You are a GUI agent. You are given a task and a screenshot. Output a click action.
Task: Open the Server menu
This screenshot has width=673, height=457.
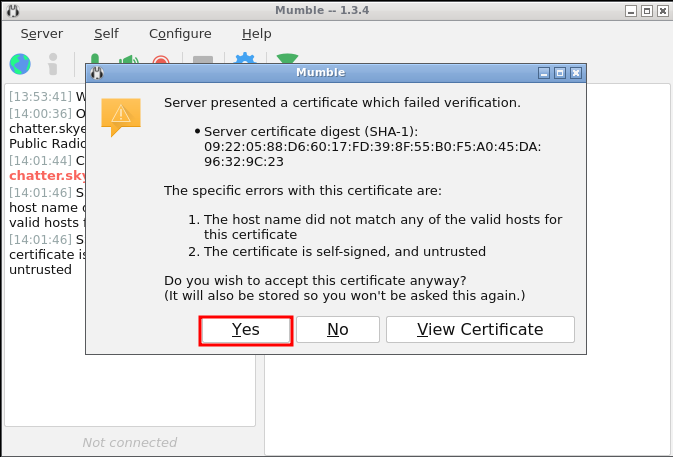pyautogui.click(x=41, y=33)
